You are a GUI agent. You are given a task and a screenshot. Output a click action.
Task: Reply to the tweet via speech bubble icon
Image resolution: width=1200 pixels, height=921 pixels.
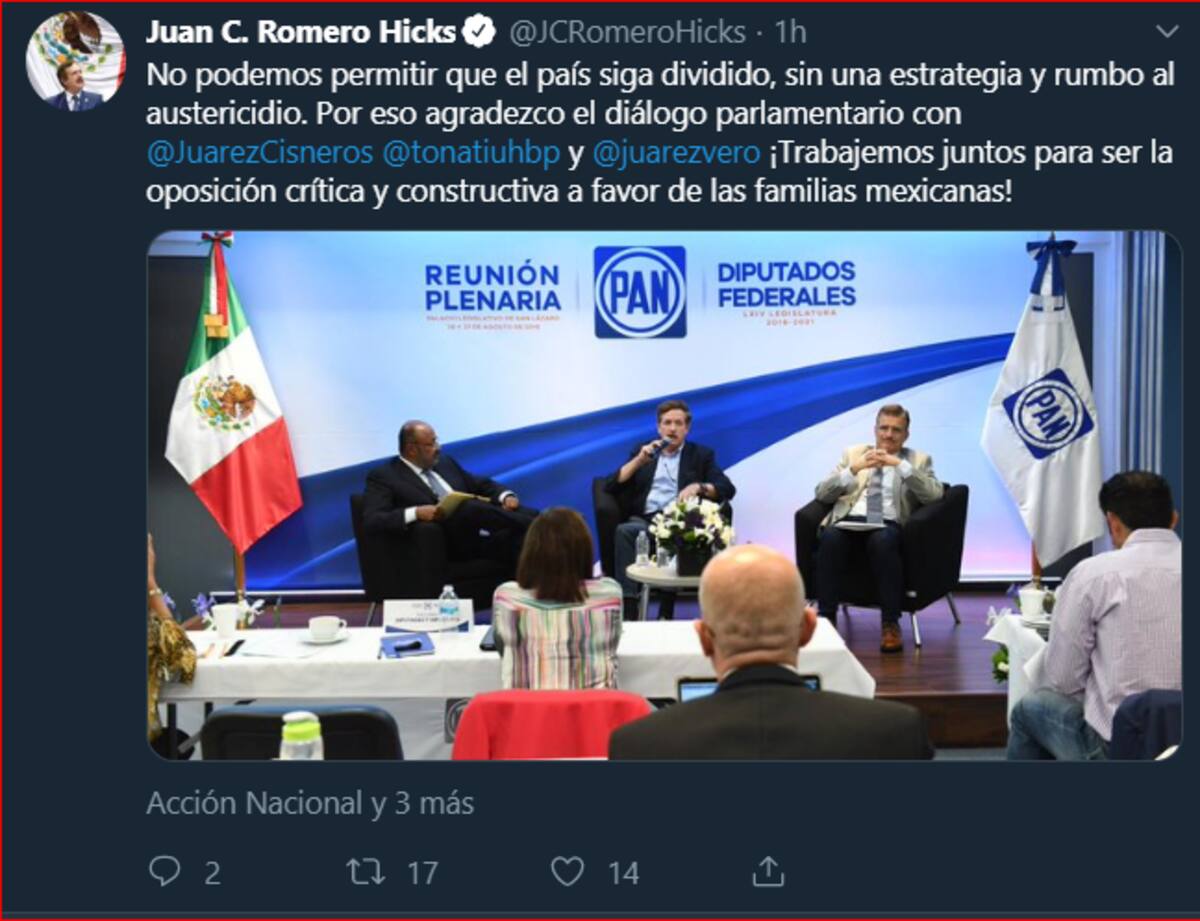point(164,872)
